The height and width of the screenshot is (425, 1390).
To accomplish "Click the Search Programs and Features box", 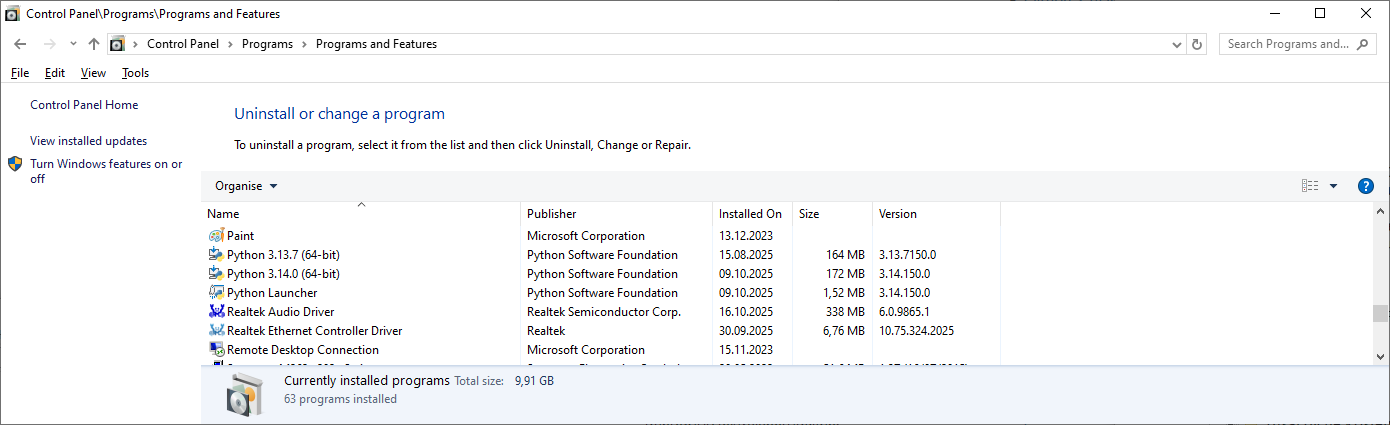I will [1288, 44].
